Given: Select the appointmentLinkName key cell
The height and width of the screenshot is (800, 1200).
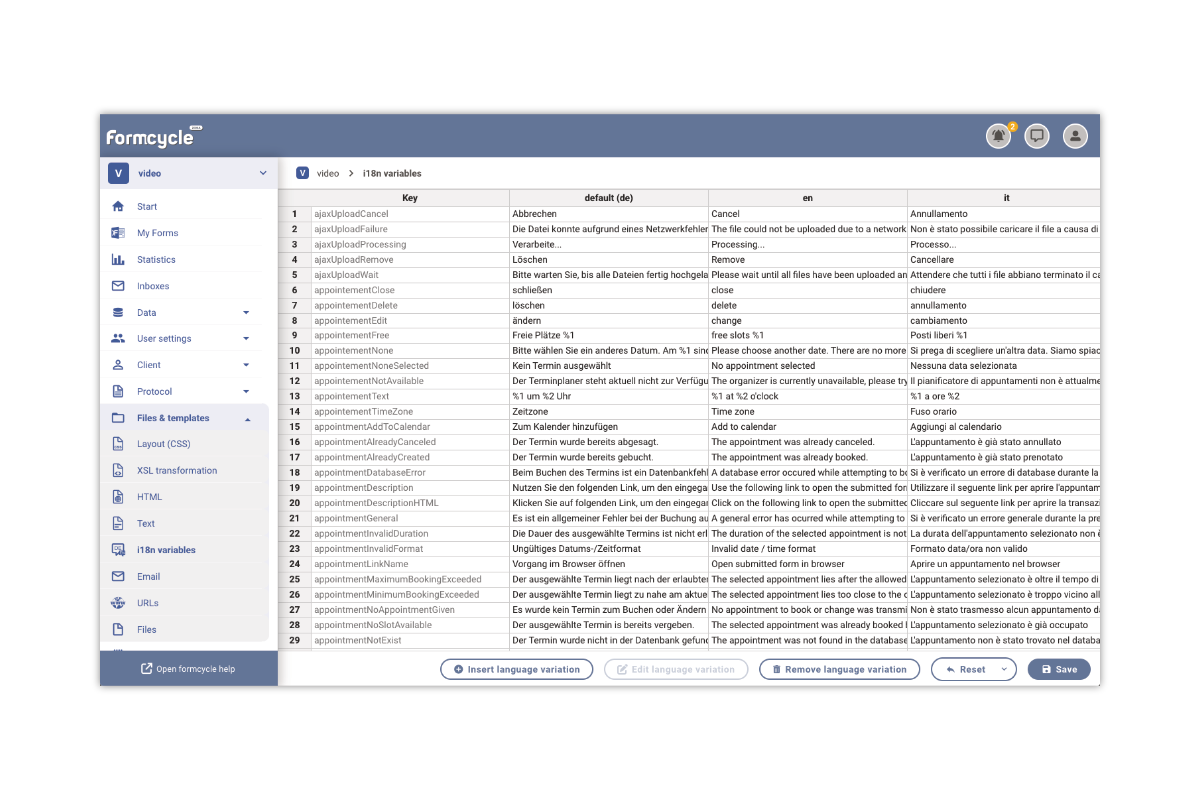Looking at the screenshot, I should tap(410, 564).
